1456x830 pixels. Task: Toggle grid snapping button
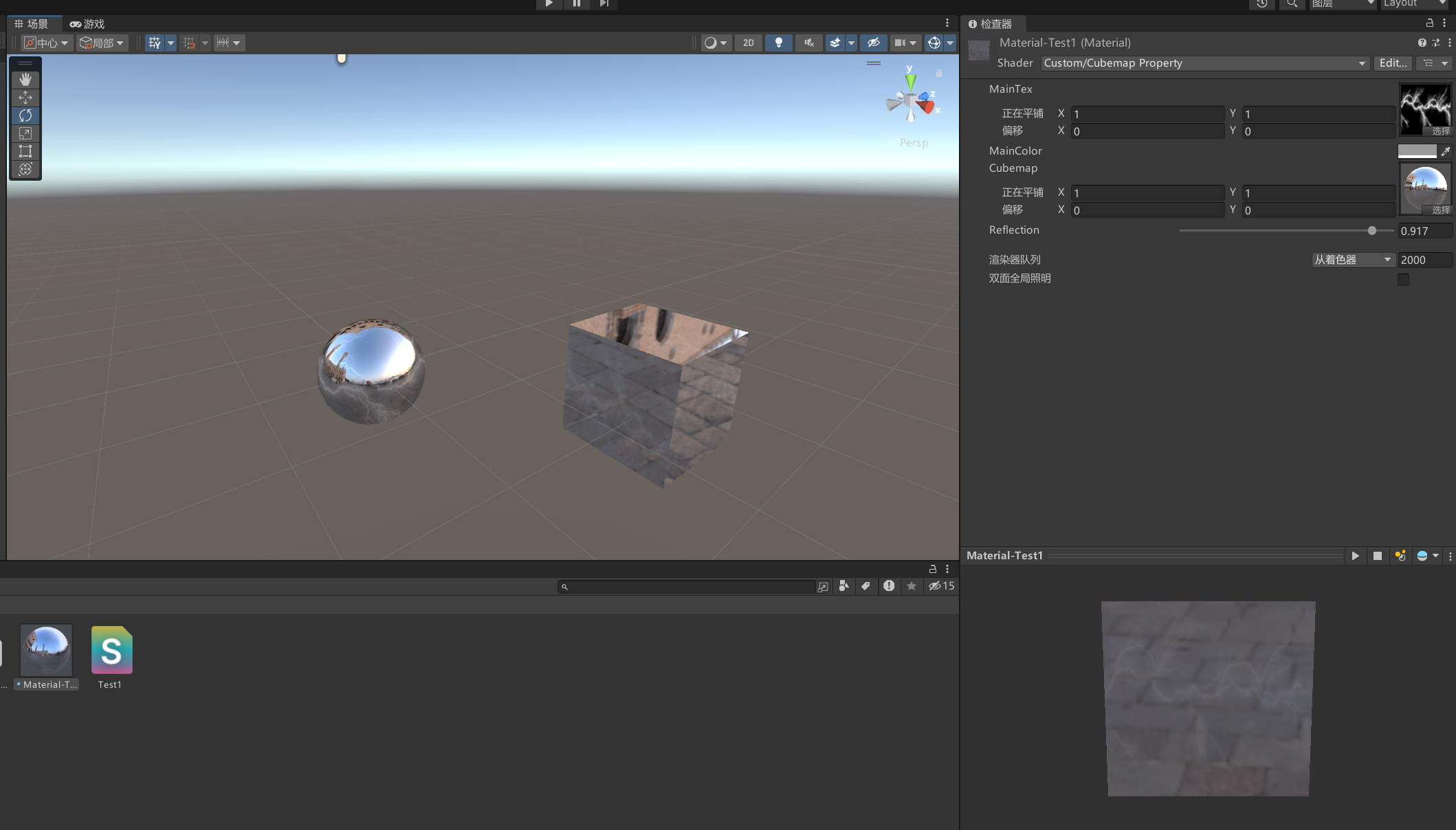click(189, 43)
